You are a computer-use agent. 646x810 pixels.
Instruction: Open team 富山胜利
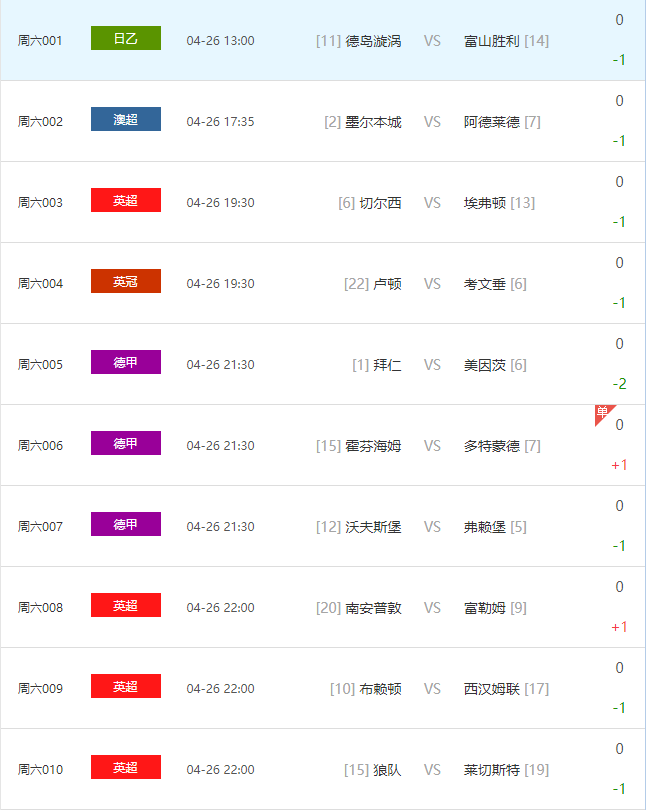(492, 41)
